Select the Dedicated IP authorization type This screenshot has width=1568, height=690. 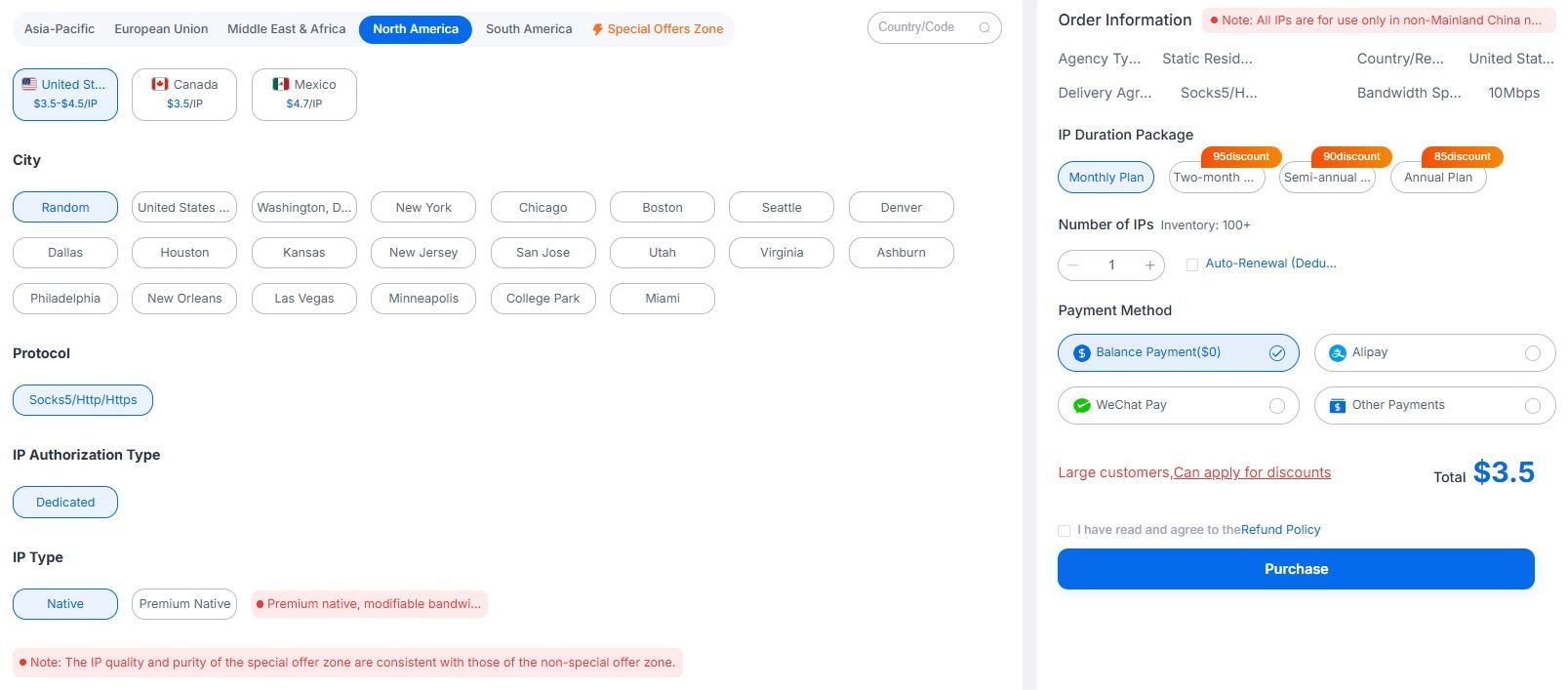pos(65,503)
